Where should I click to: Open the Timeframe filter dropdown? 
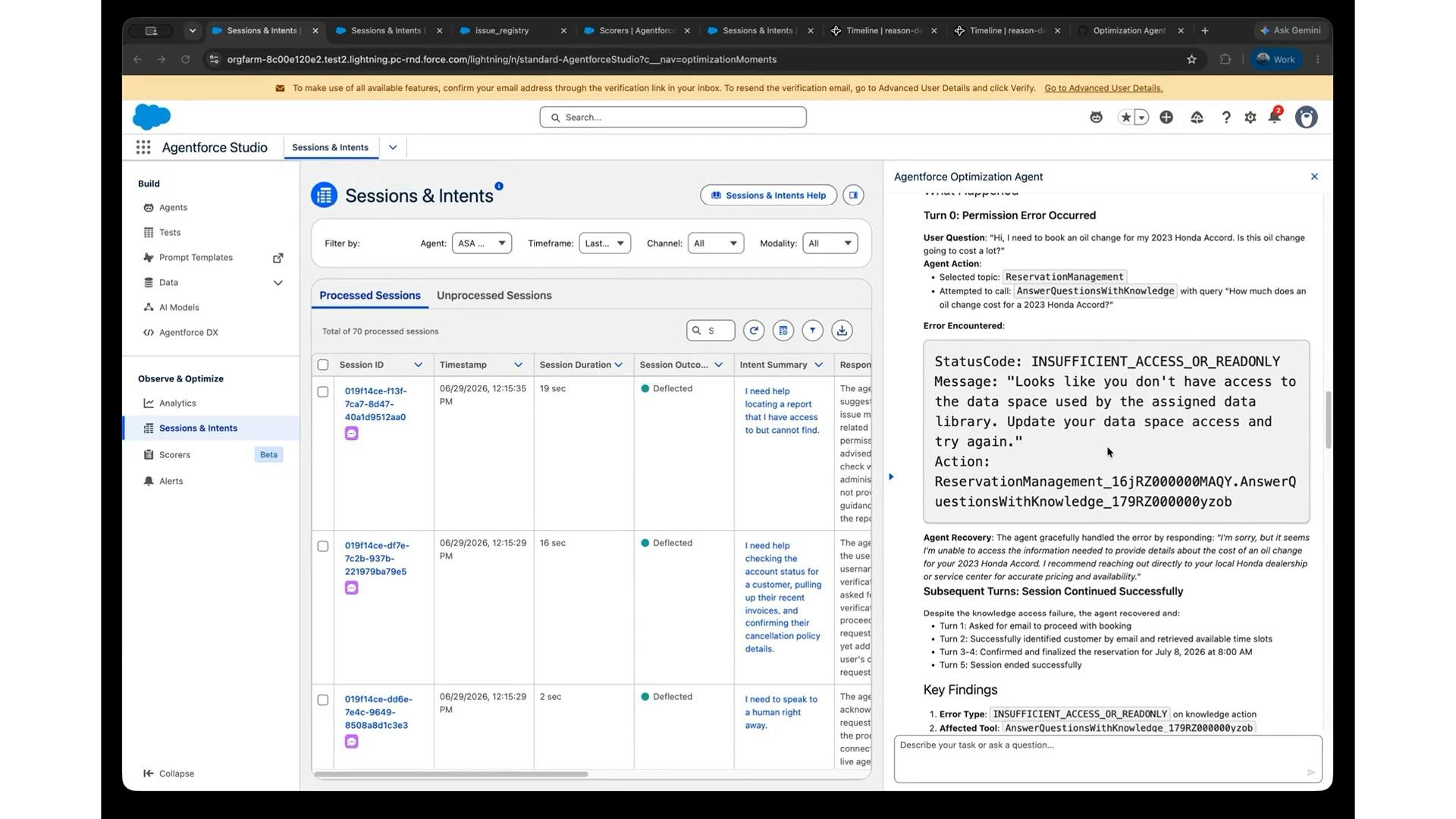point(604,243)
